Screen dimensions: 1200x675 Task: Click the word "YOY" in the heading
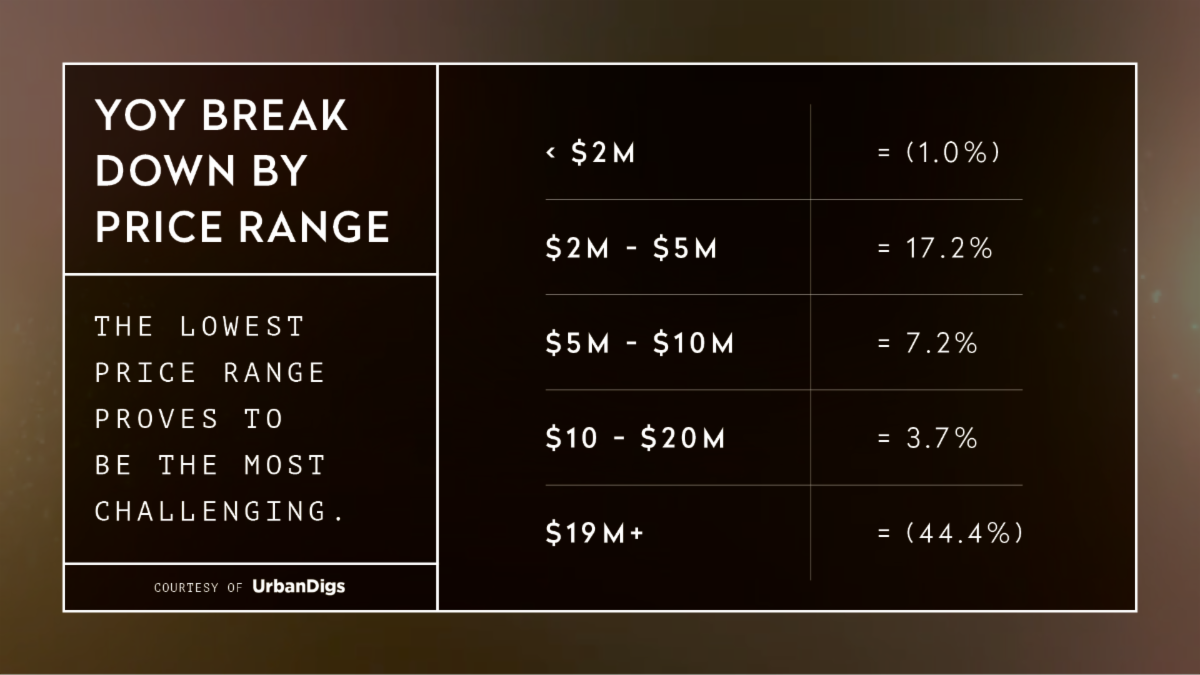(140, 116)
